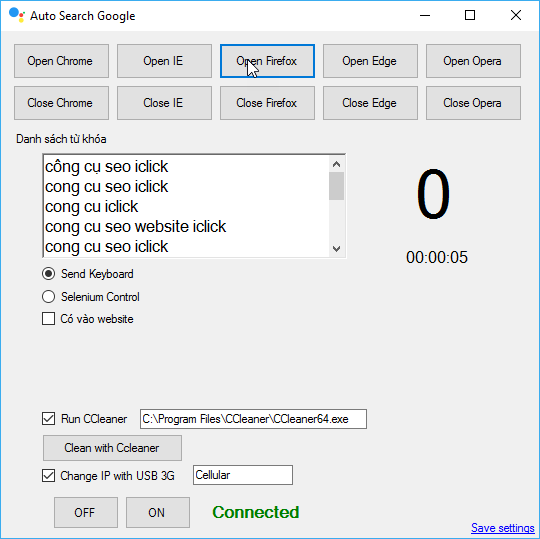Close the Opera browser

pyautogui.click(x=473, y=103)
